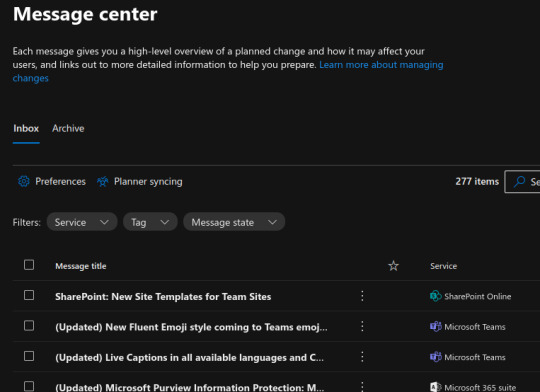Click the favorite star column header
Viewport: 540px width, 392px height.
pyautogui.click(x=393, y=266)
